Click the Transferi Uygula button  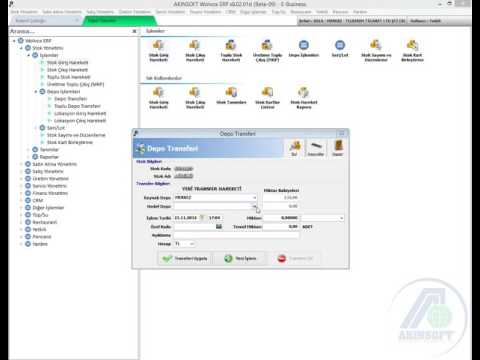pyautogui.click(x=185, y=258)
